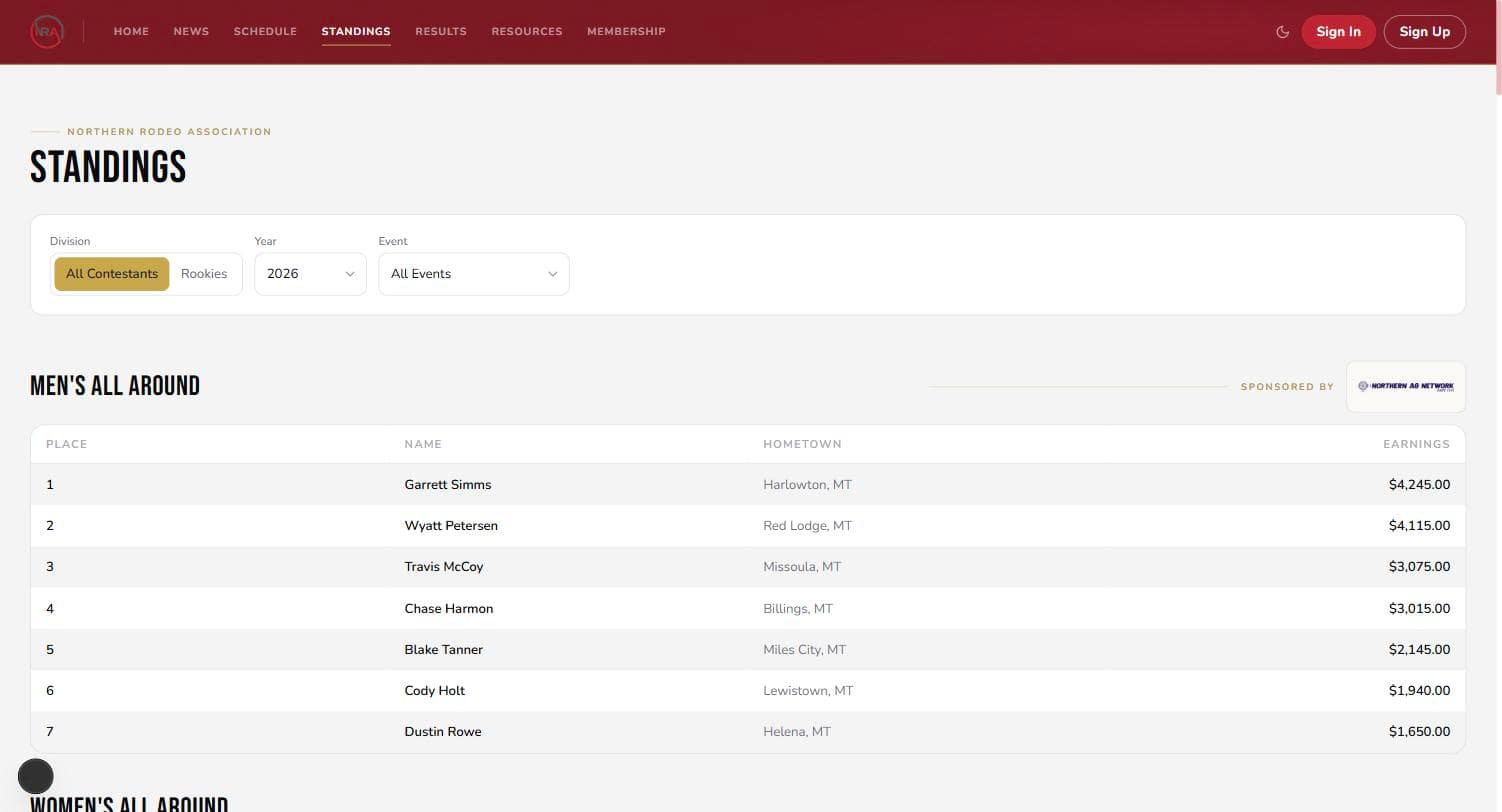Image resolution: width=1502 pixels, height=812 pixels.
Task: Navigate to Results
Action: point(441,32)
